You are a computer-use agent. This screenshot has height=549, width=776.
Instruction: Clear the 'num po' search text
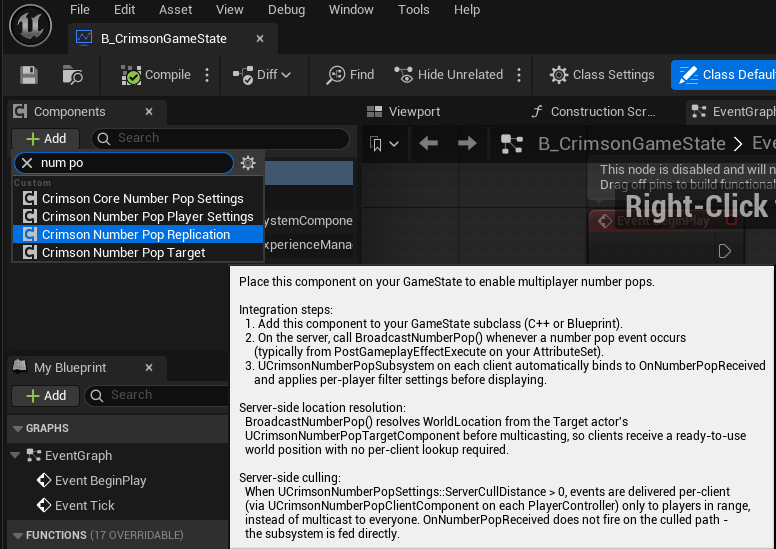(27, 163)
